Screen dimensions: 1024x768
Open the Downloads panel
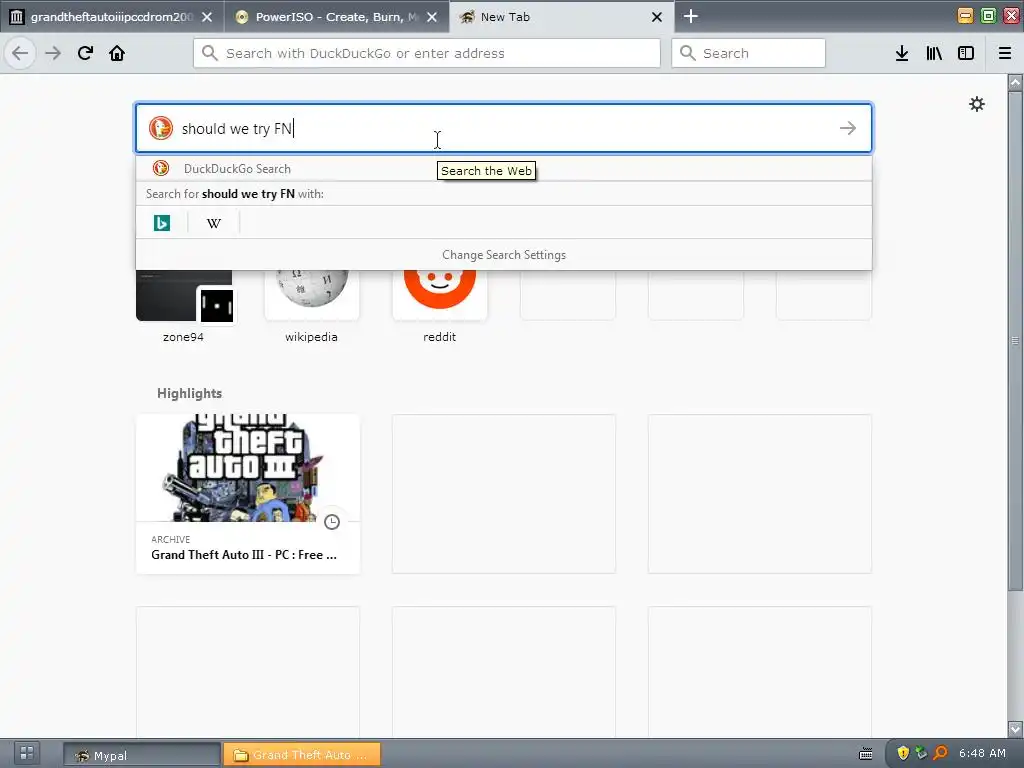point(902,53)
